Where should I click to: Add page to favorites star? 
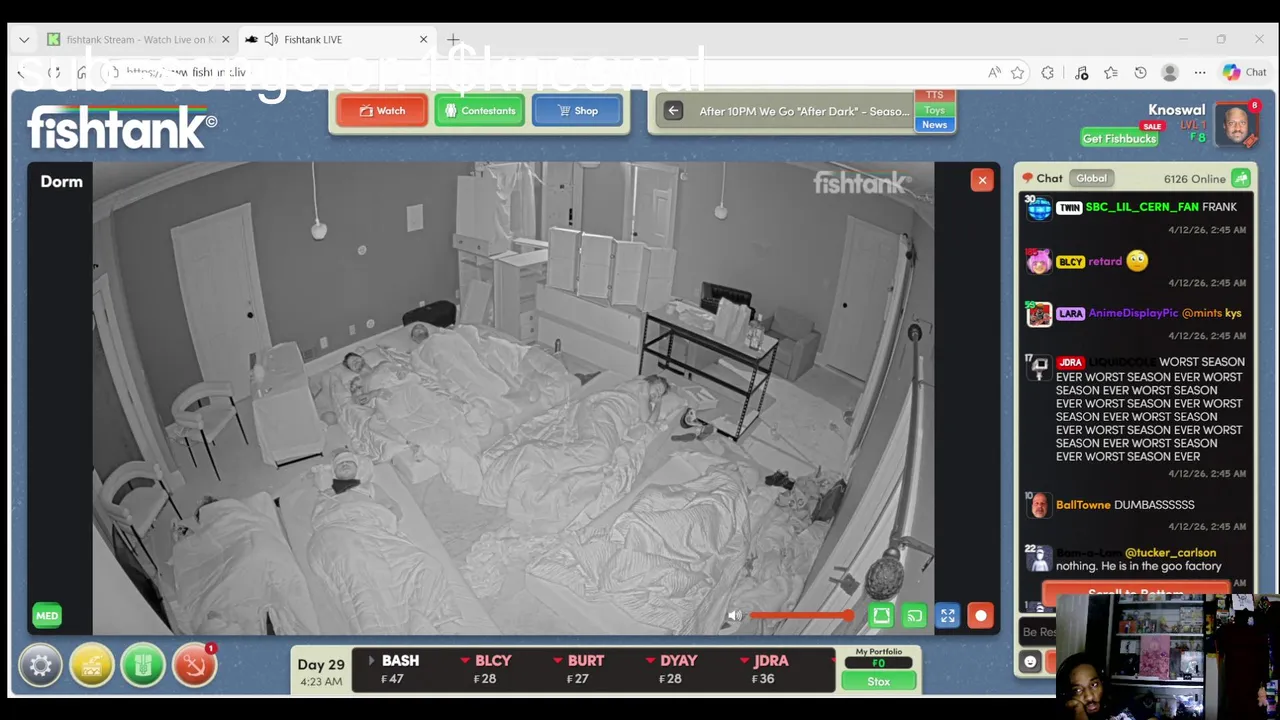point(1017,72)
